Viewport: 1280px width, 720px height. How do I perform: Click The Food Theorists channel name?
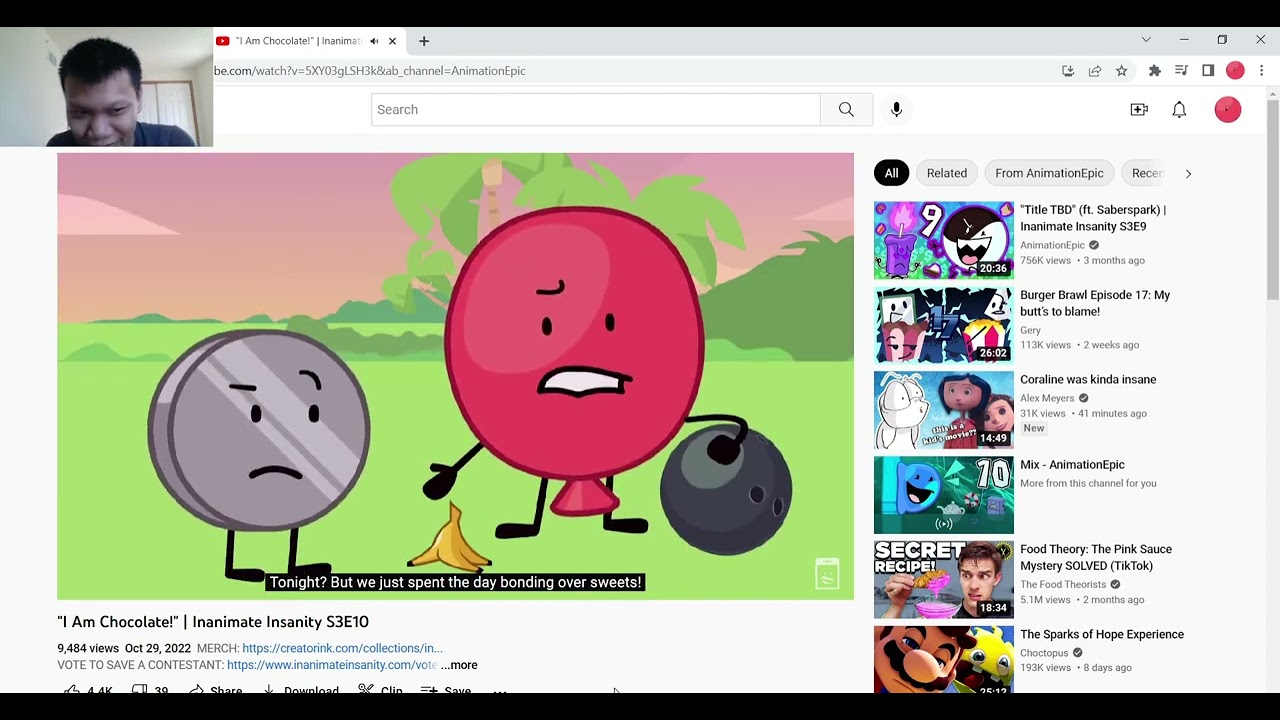tap(1063, 584)
